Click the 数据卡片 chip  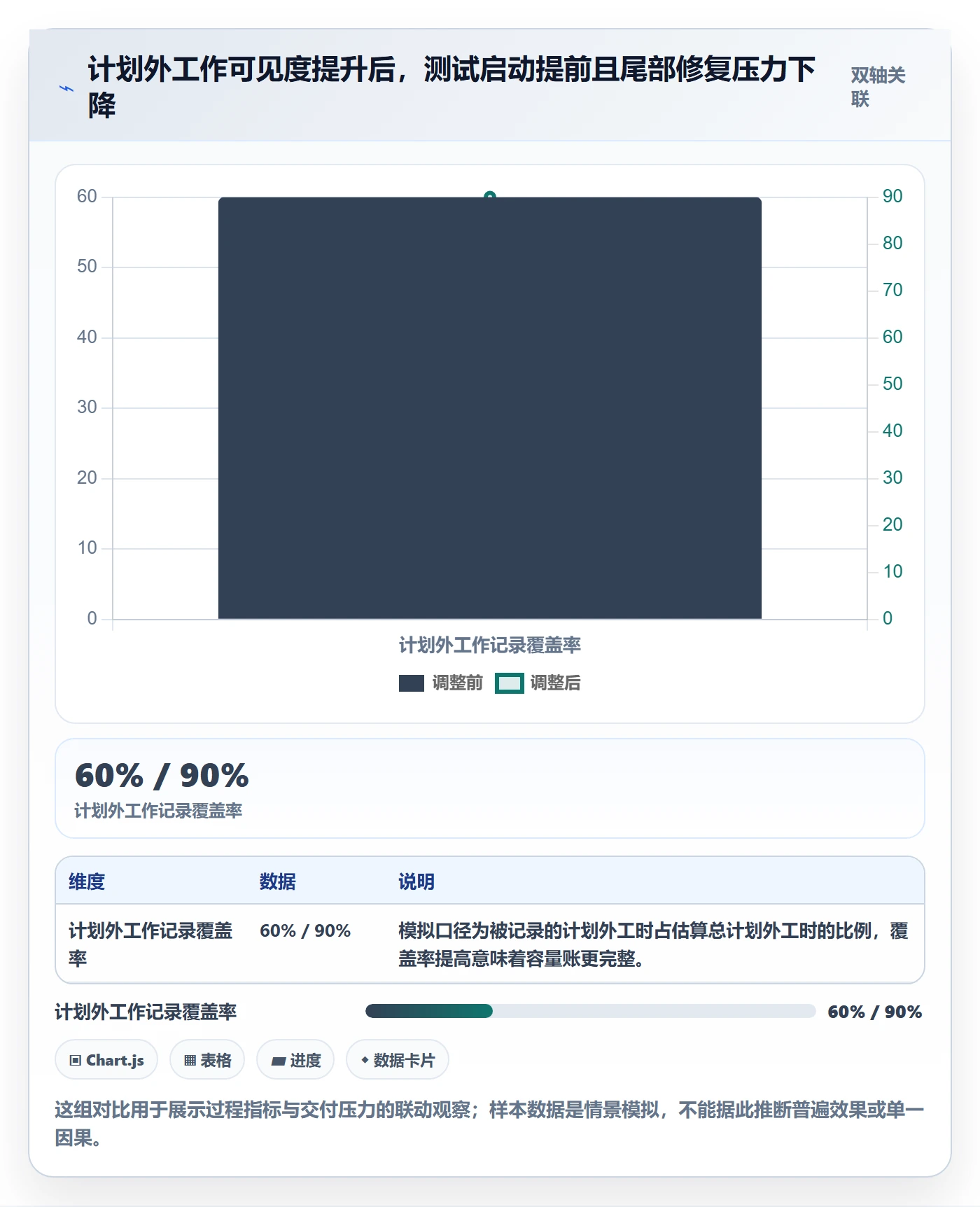398,1060
